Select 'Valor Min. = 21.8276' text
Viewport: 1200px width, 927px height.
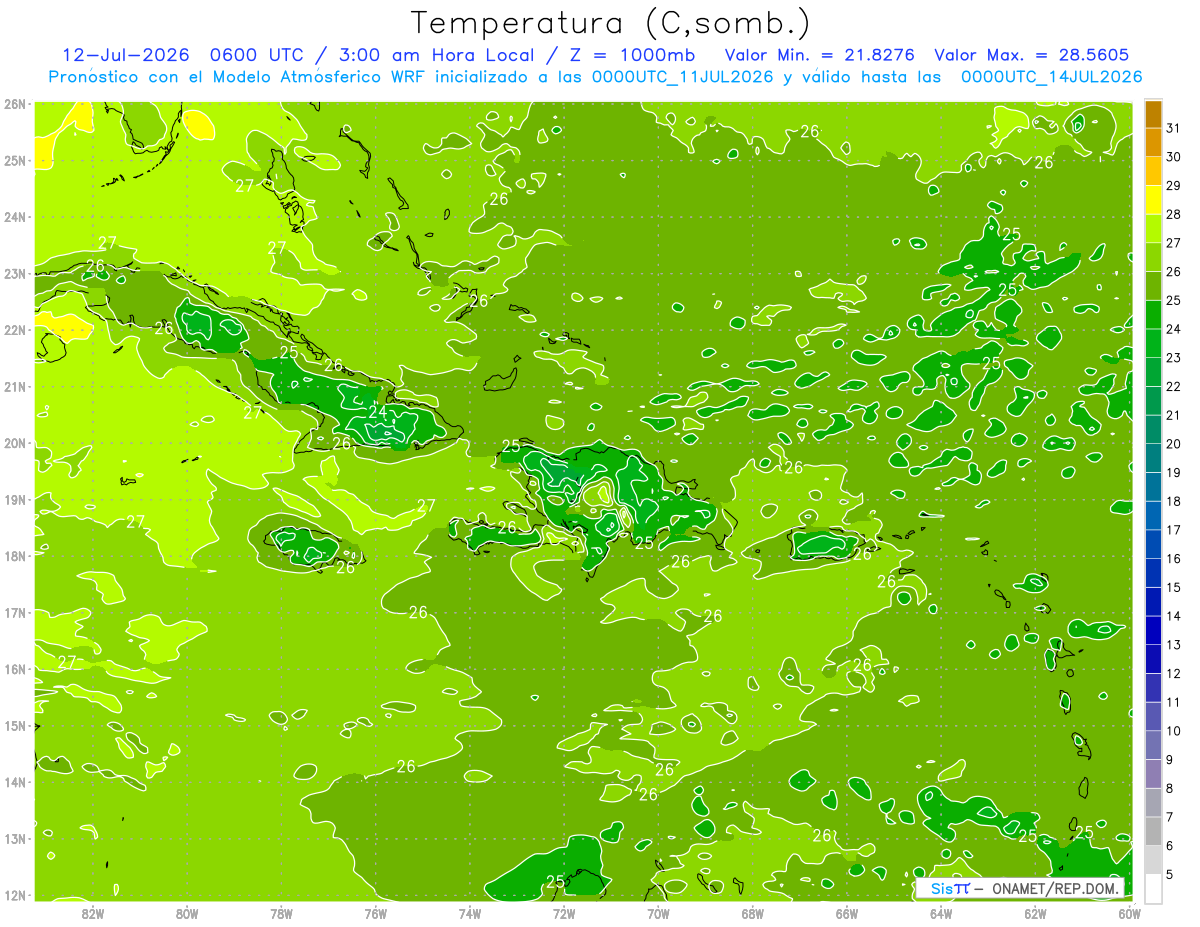820,55
